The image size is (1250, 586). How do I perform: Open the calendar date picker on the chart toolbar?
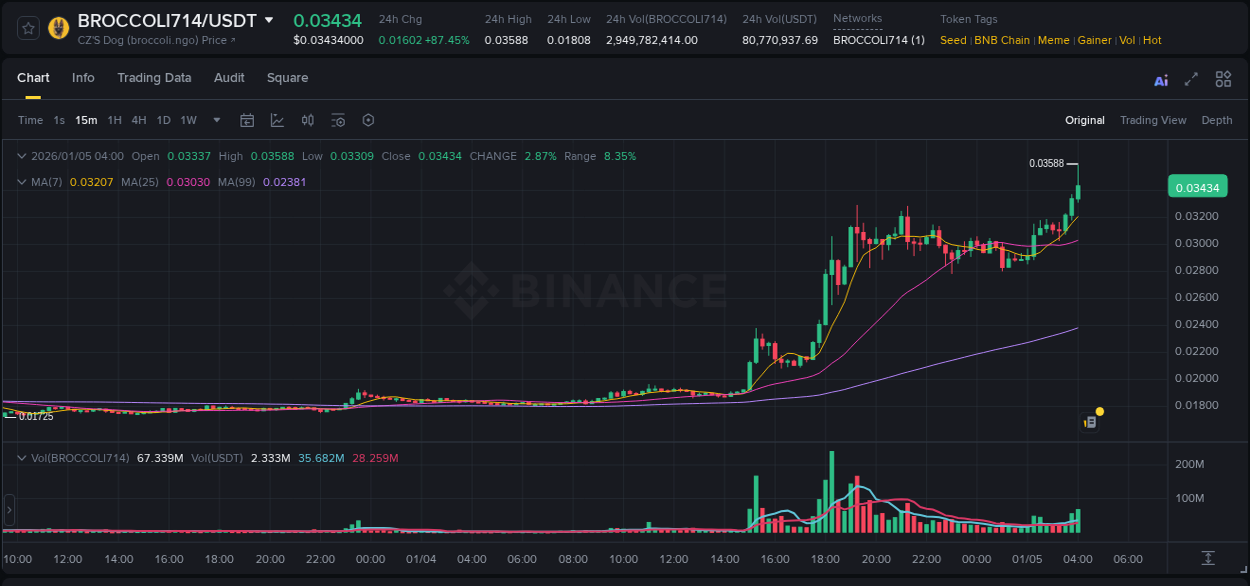(247, 120)
